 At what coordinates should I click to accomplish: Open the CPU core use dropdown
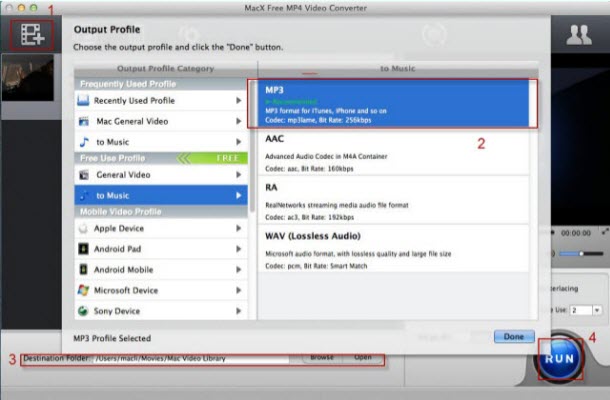[596, 310]
